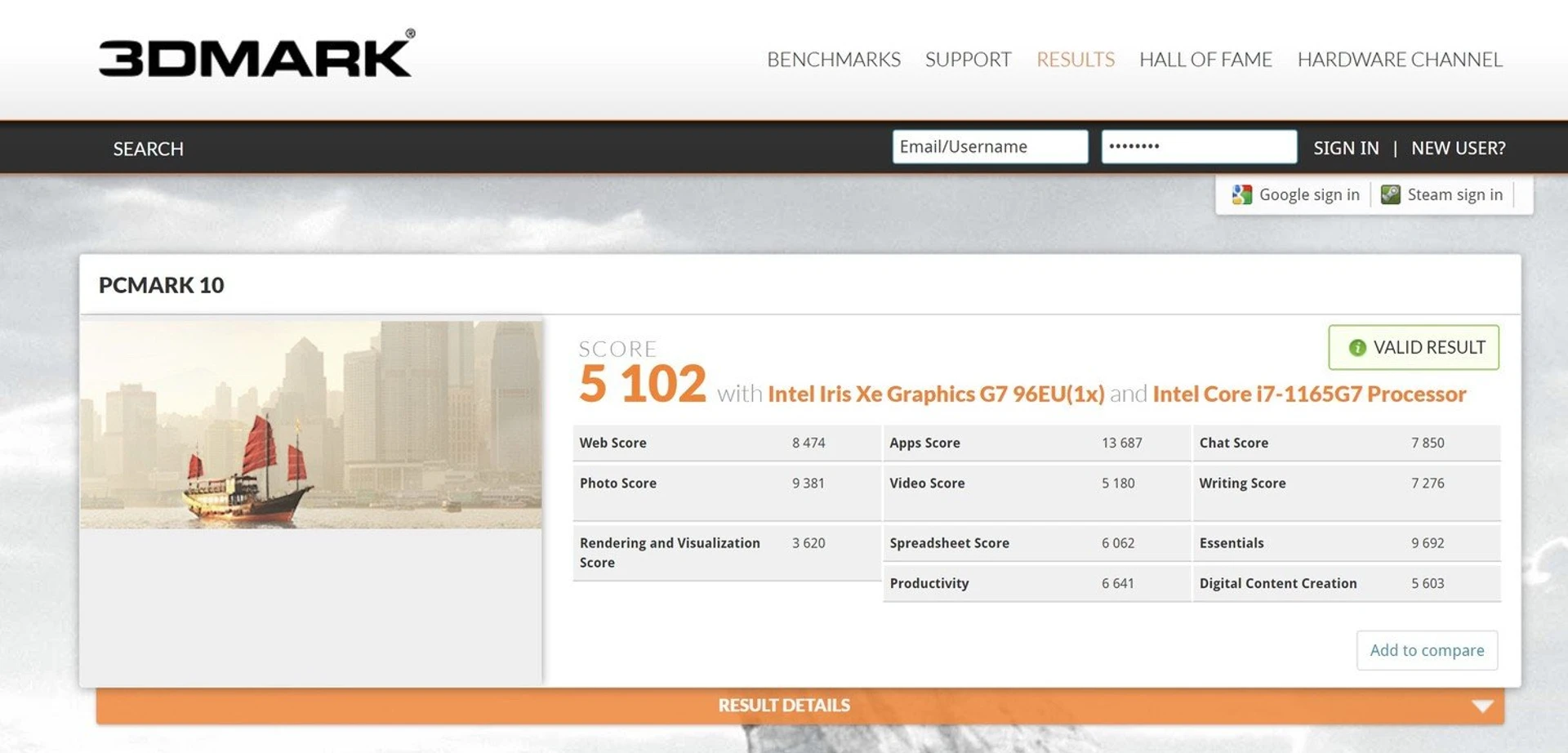
Task: Click the PCMark 10 ship thumbnail
Action: coord(311,425)
